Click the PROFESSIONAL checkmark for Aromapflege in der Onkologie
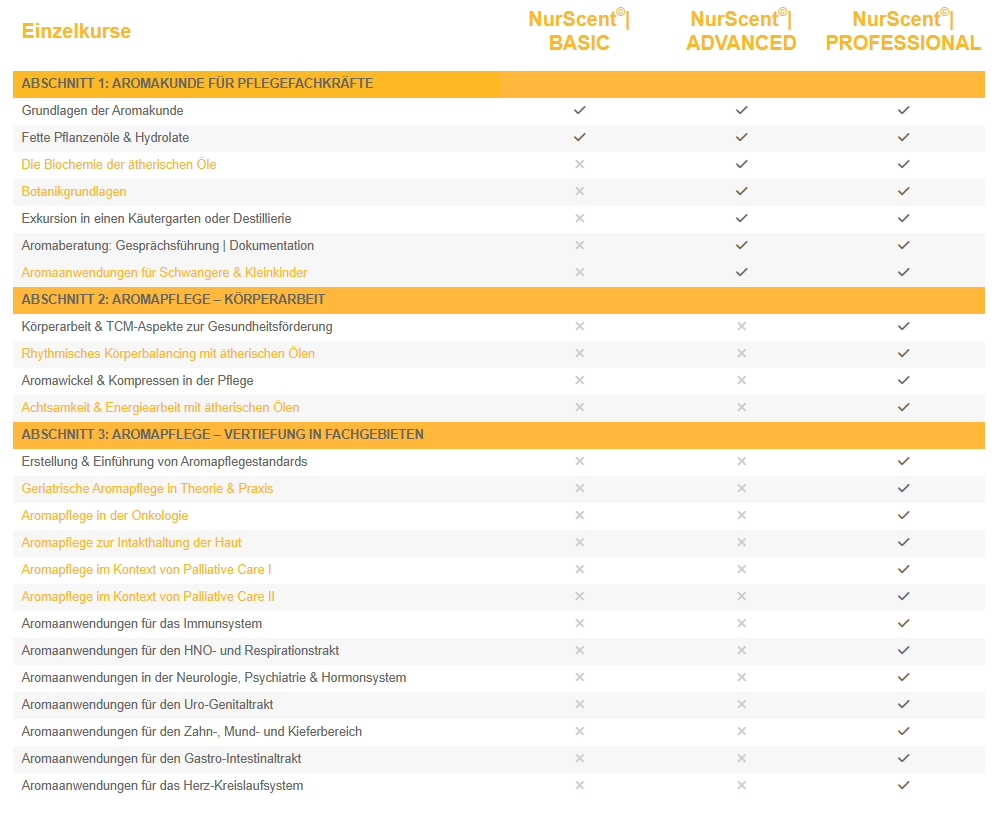This screenshot has height=819, width=1005. pos(903,515)
